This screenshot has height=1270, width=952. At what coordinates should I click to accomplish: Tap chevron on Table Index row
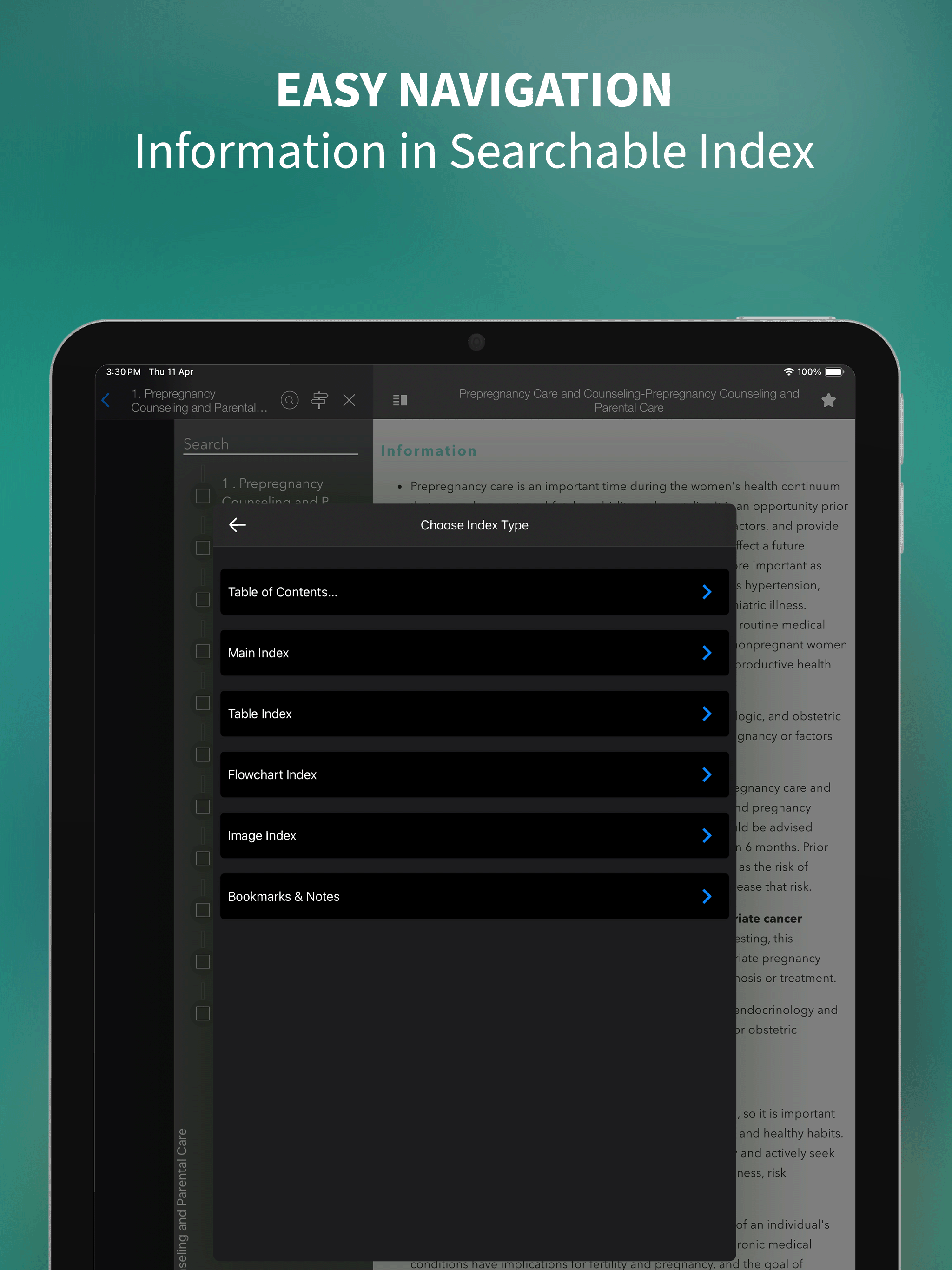(707, 714)
